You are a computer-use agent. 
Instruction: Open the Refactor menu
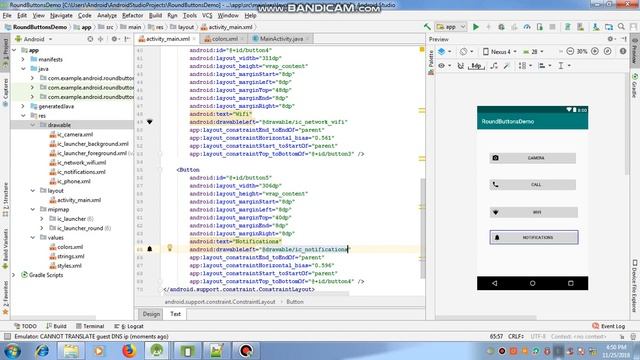(x=133, y=16)
